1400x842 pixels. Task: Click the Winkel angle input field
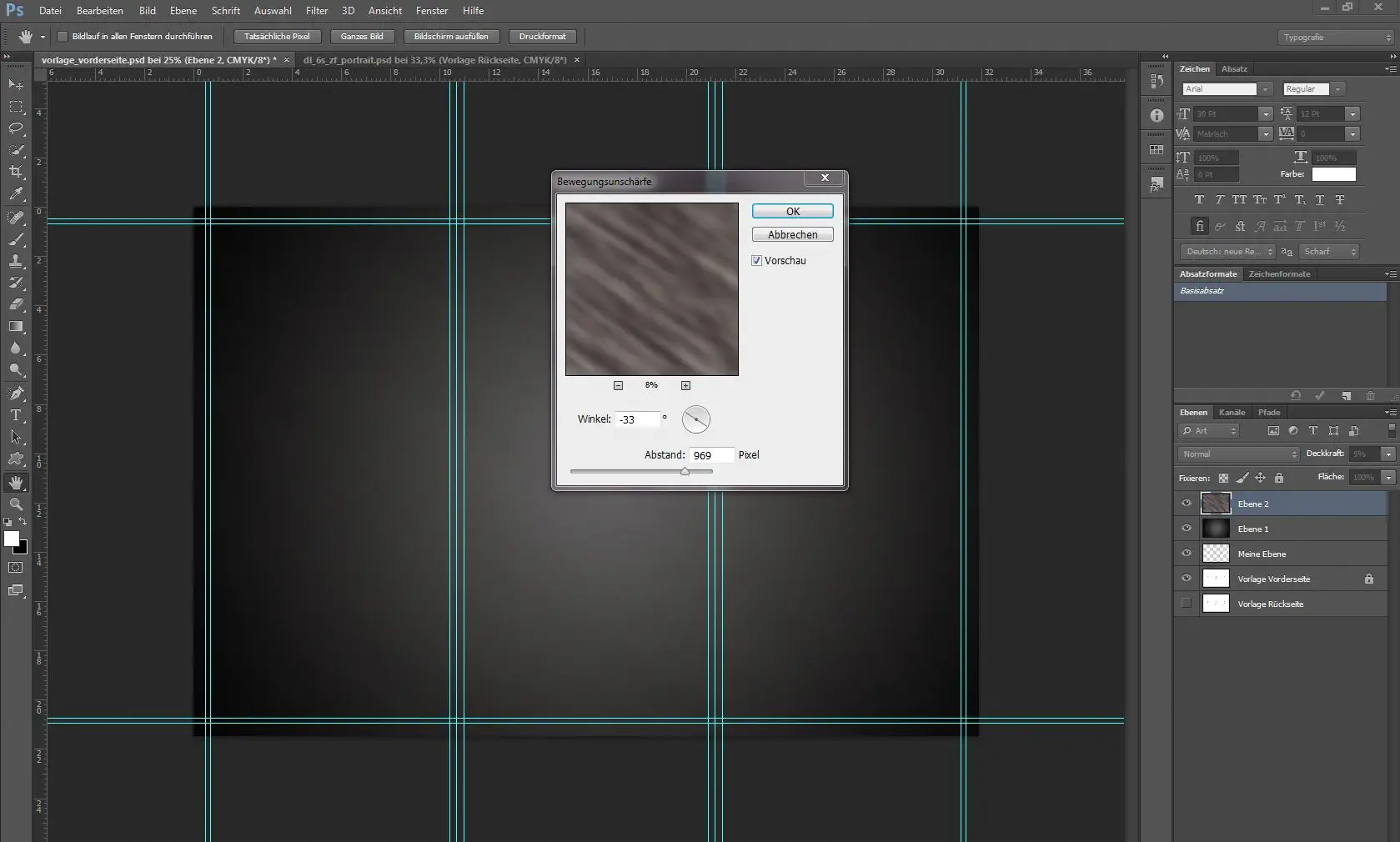638,419
